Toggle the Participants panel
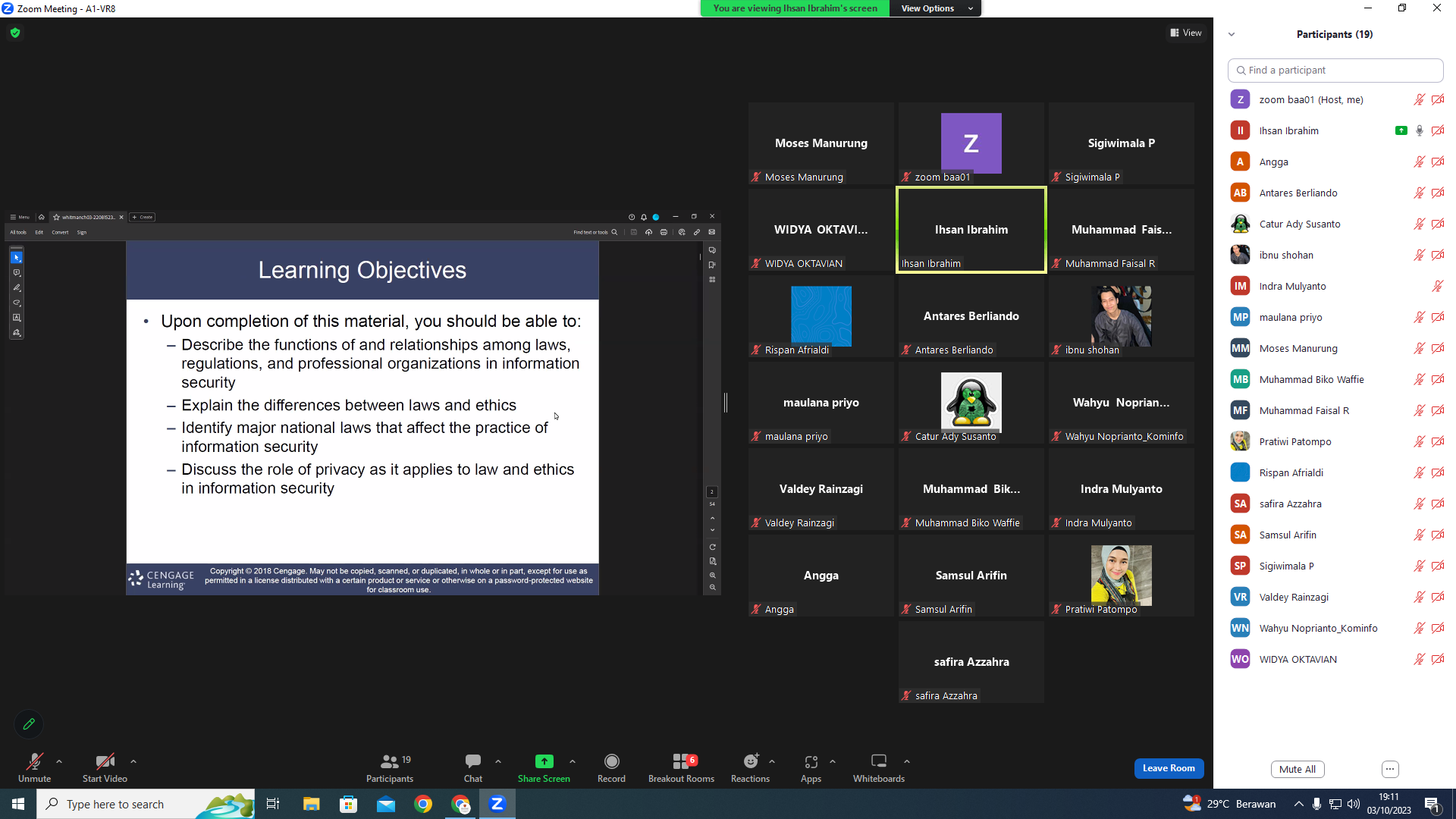This screenshot has height=819, width=1456. 390,767
